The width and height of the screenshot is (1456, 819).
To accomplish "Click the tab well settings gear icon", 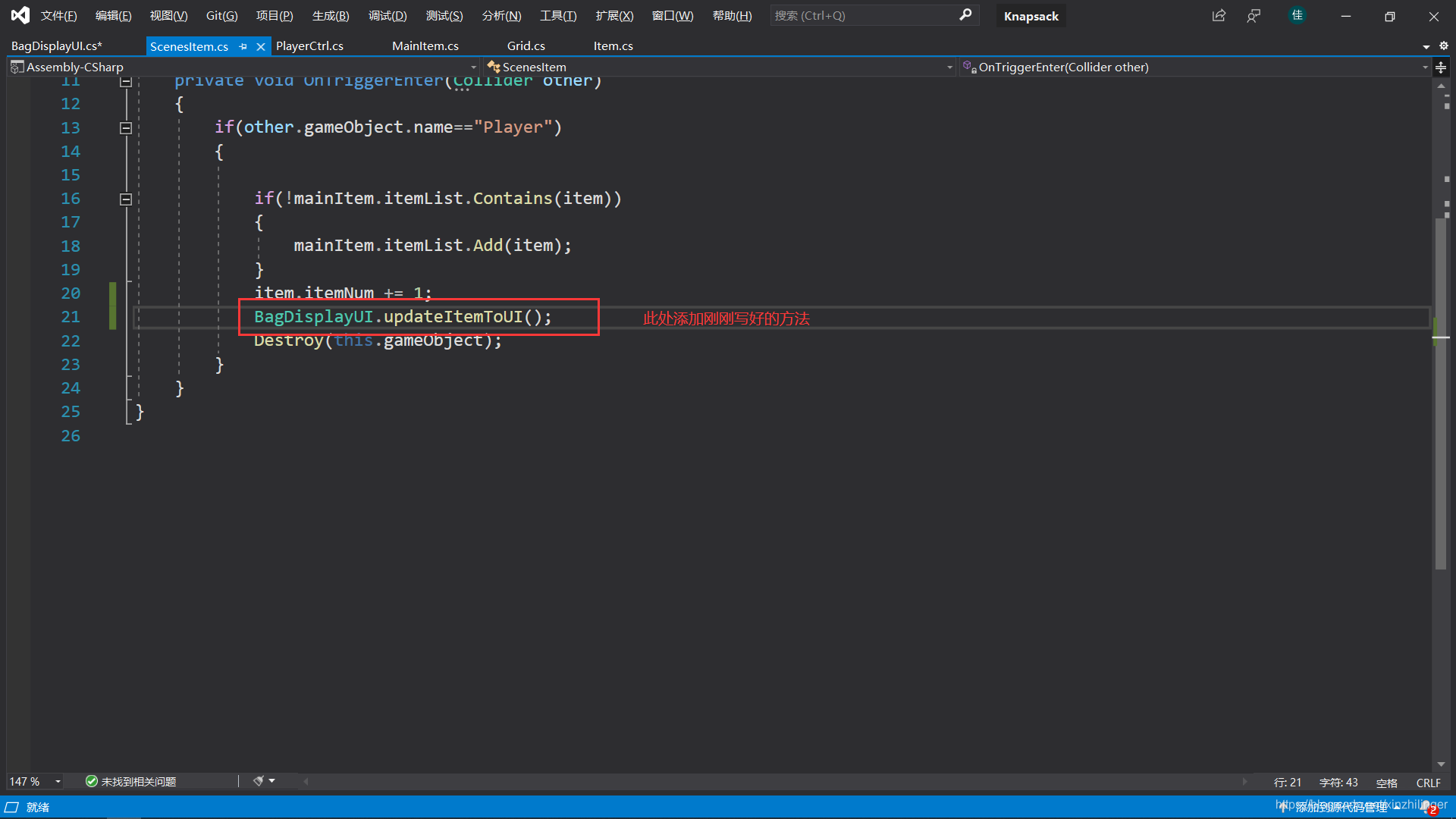I will [1444, 45].
